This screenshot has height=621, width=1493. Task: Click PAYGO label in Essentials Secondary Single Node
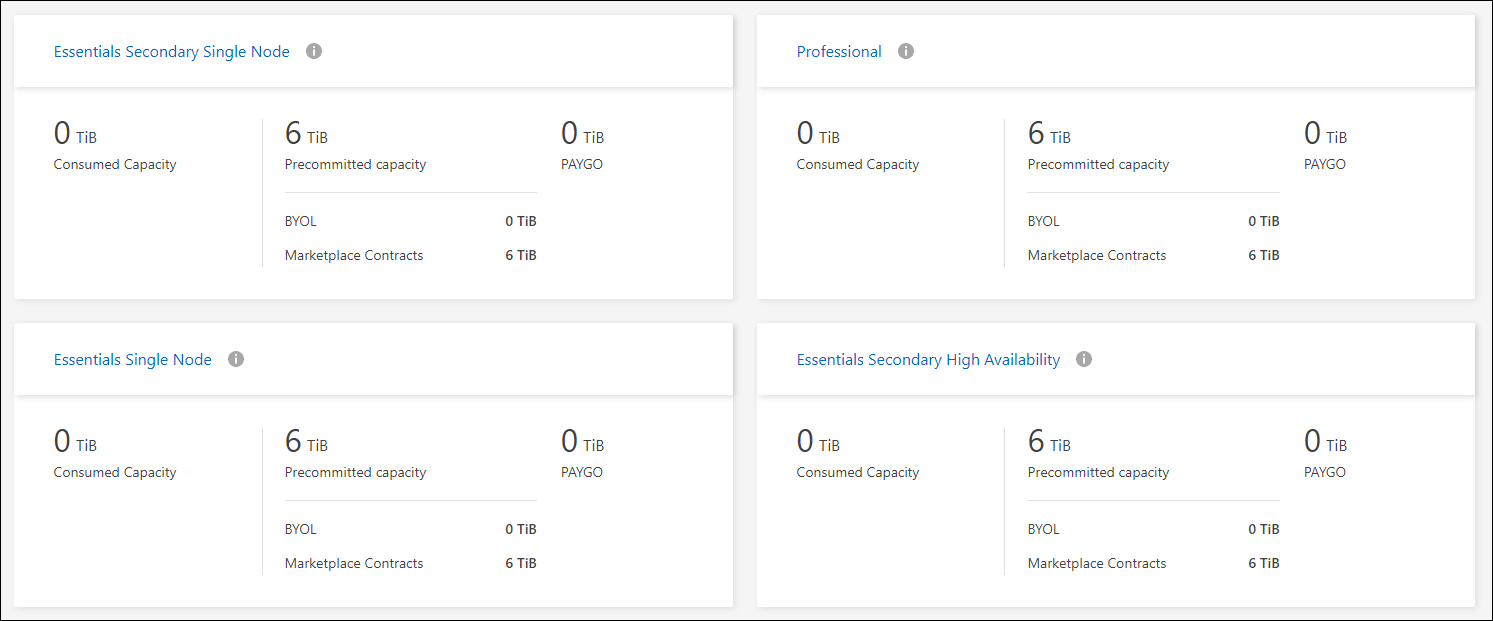coord(582,164)
